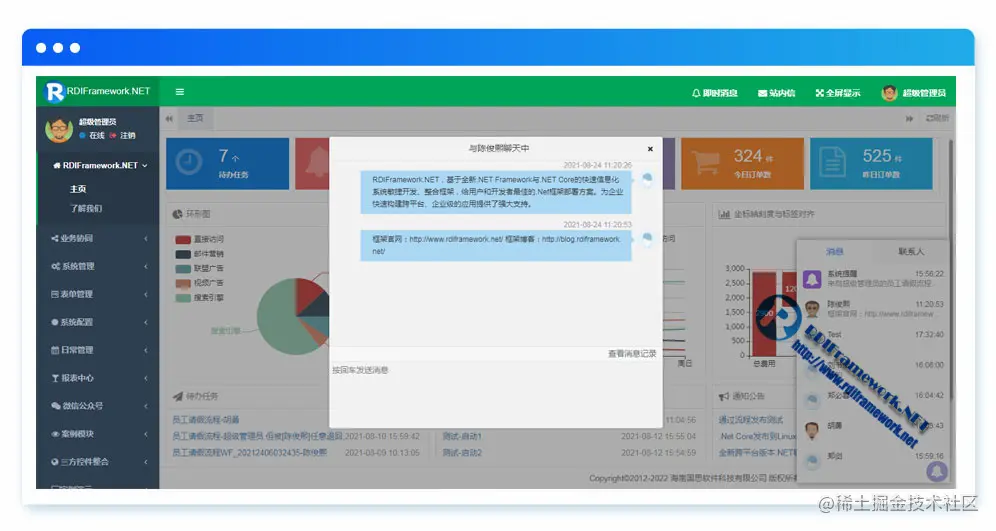Expand 案例模块 sidebar menu
Viewport: 996px width, 531px height.
click(98, 434)
